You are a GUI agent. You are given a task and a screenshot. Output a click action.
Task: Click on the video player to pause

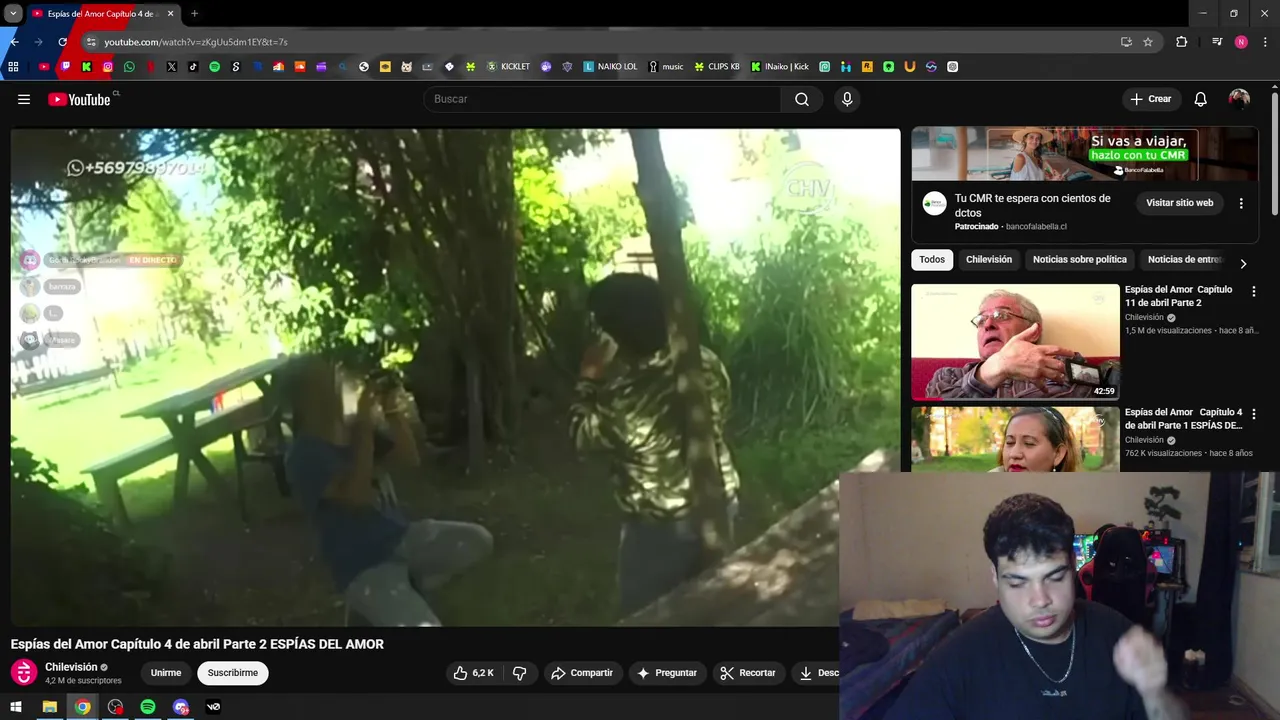tap(455, 377)
